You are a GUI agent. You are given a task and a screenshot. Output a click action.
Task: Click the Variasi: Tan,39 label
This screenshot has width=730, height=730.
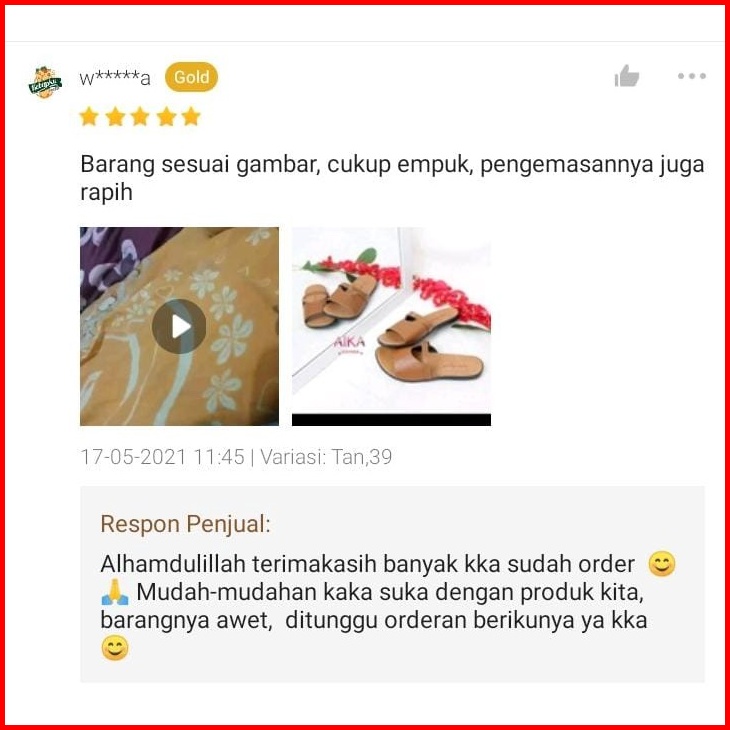pyautogui.click(x=326, y=457)
